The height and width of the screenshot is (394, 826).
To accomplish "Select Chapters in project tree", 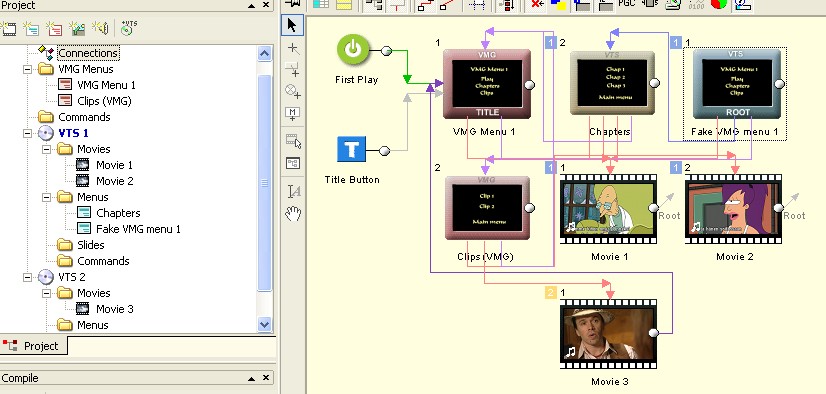I will (x=118, y=213).
